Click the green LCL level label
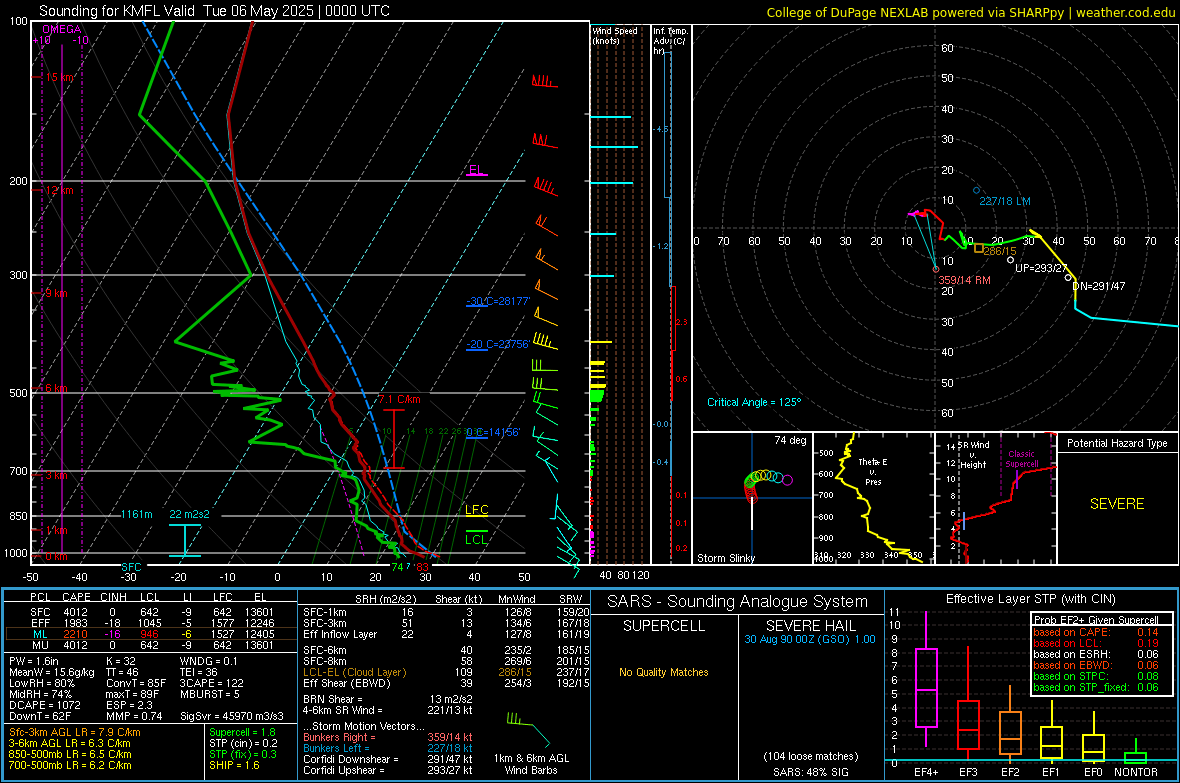The height and width of the screenshot is (783, 1180). 476,539
